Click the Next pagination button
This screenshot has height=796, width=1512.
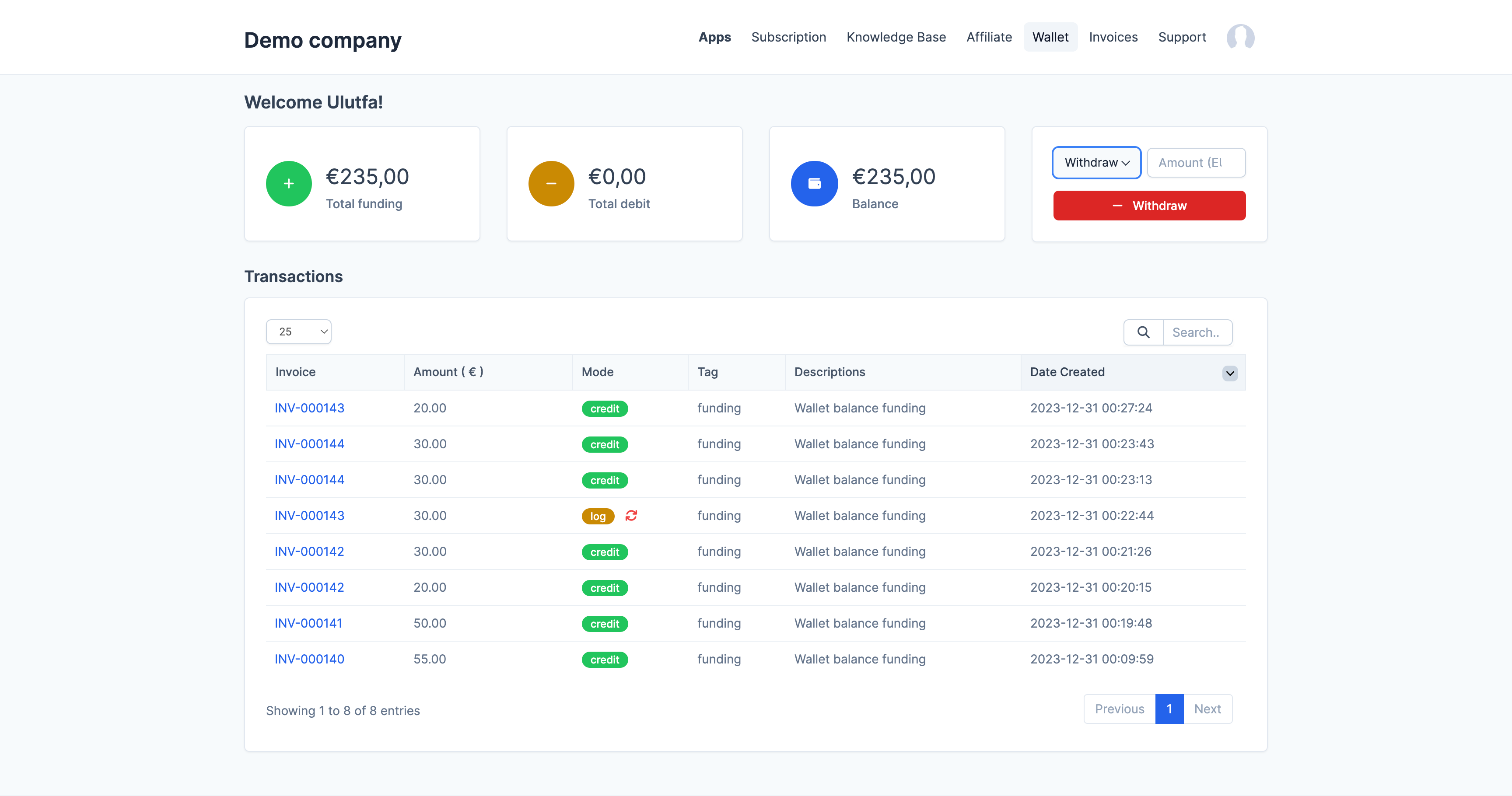point(1207,709)
